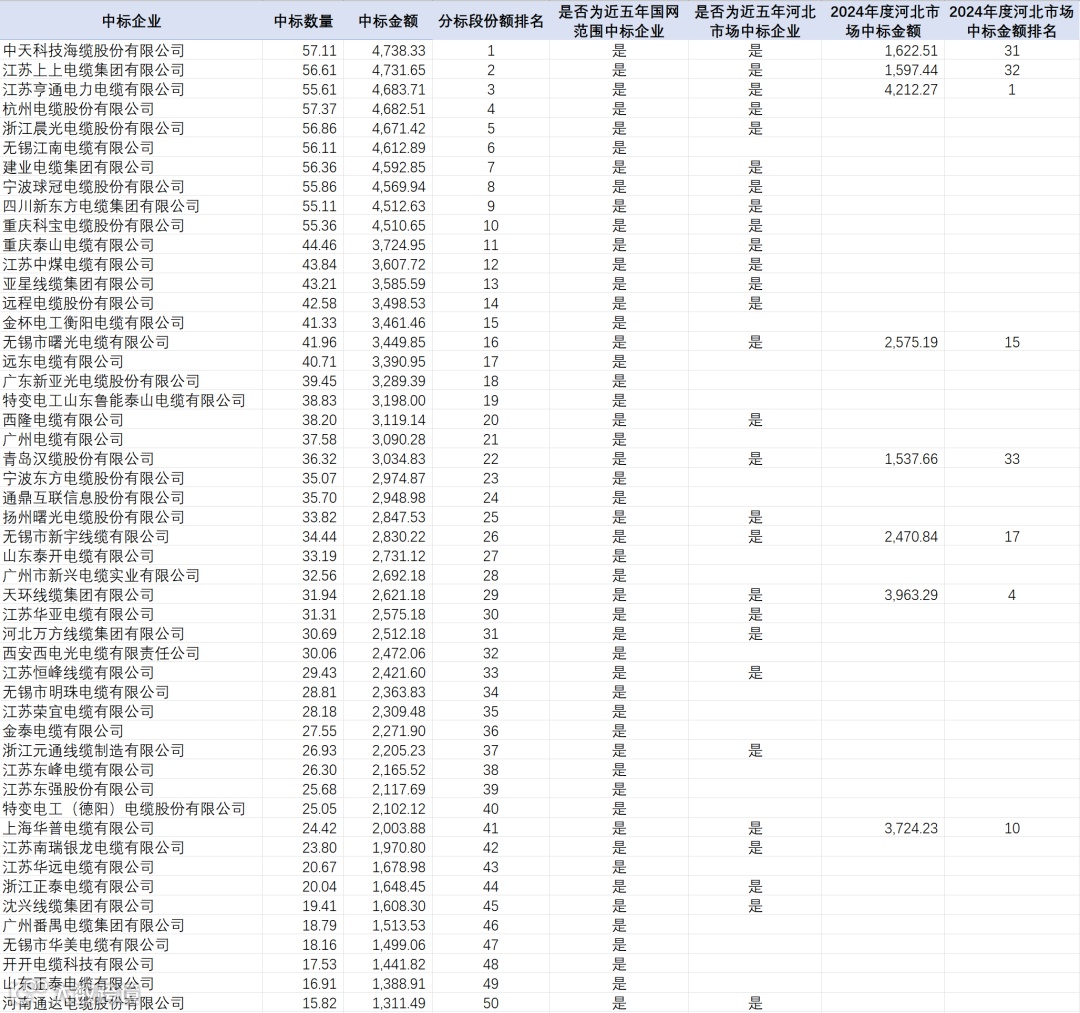Select cell 无锡江南电缆有限公司
The image size is (1080, 1013).
79,148
